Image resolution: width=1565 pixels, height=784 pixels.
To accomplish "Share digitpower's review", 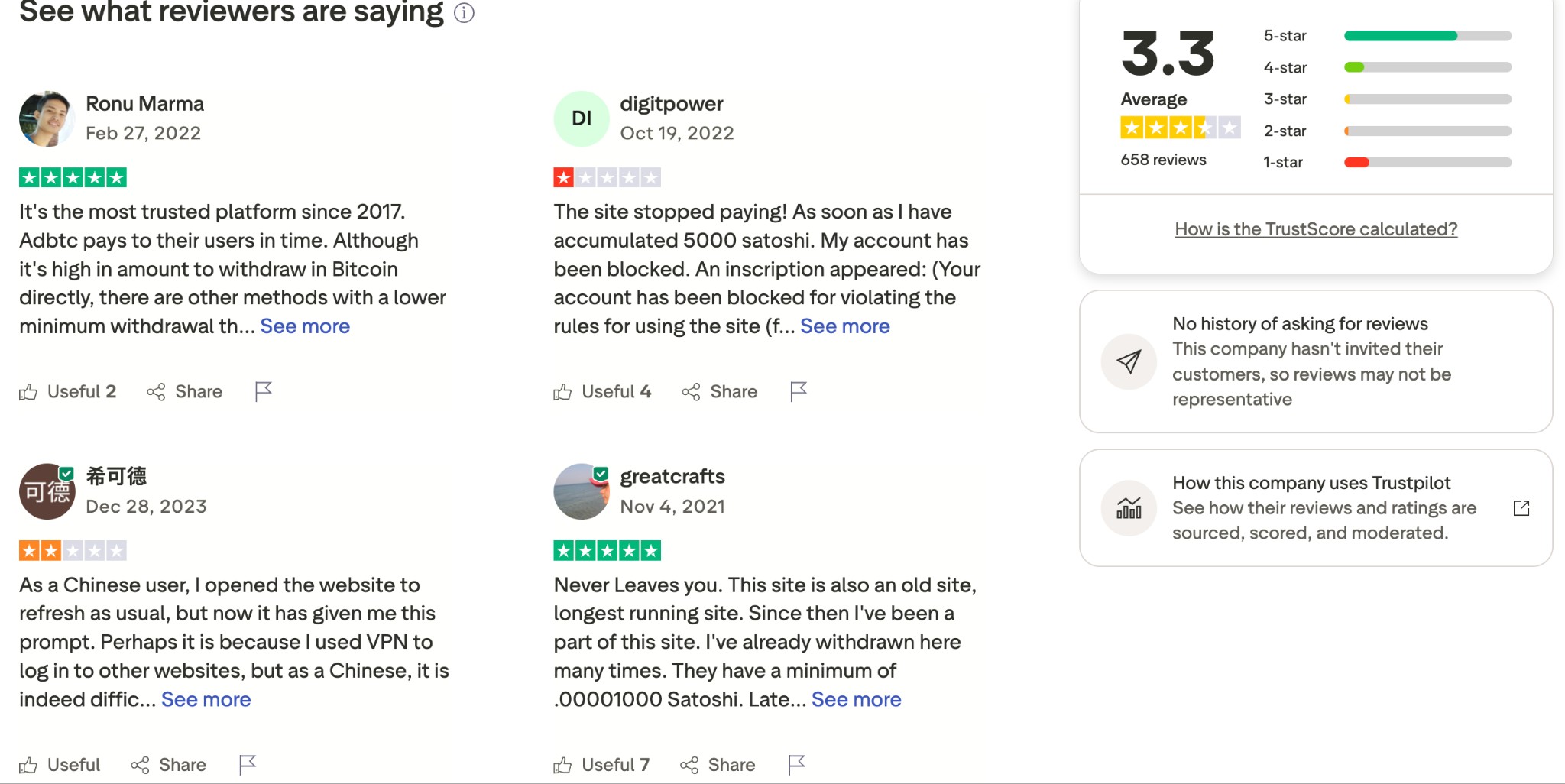I will pos(719,391).
